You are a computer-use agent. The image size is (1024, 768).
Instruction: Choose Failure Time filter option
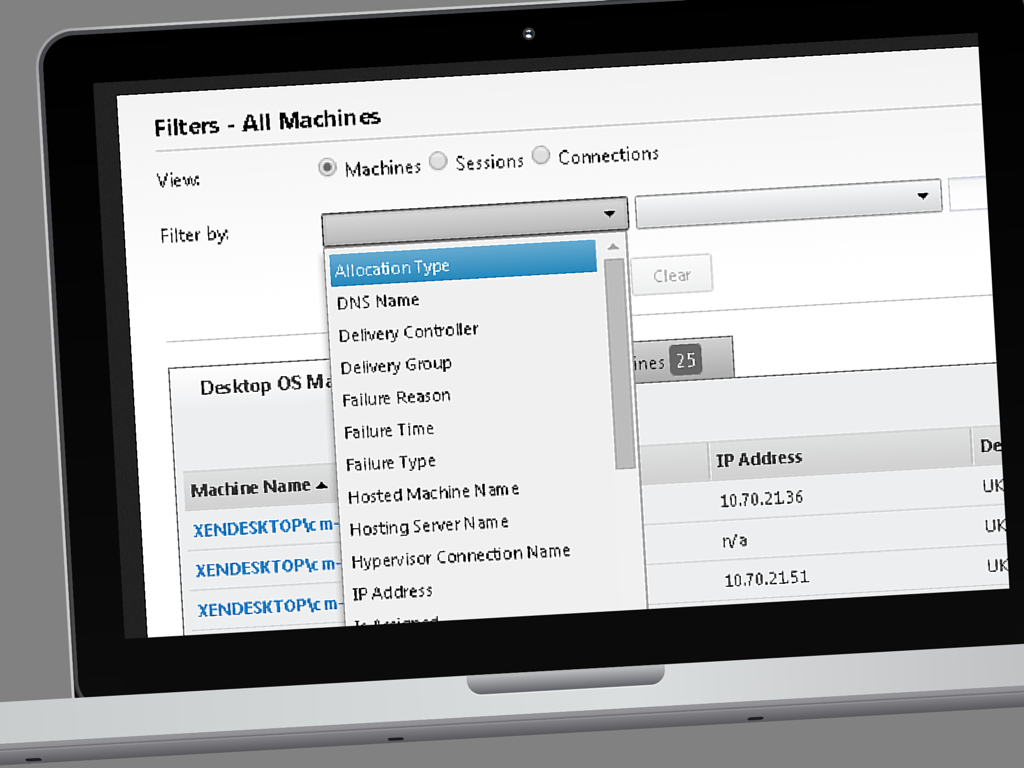pos(389,430)
